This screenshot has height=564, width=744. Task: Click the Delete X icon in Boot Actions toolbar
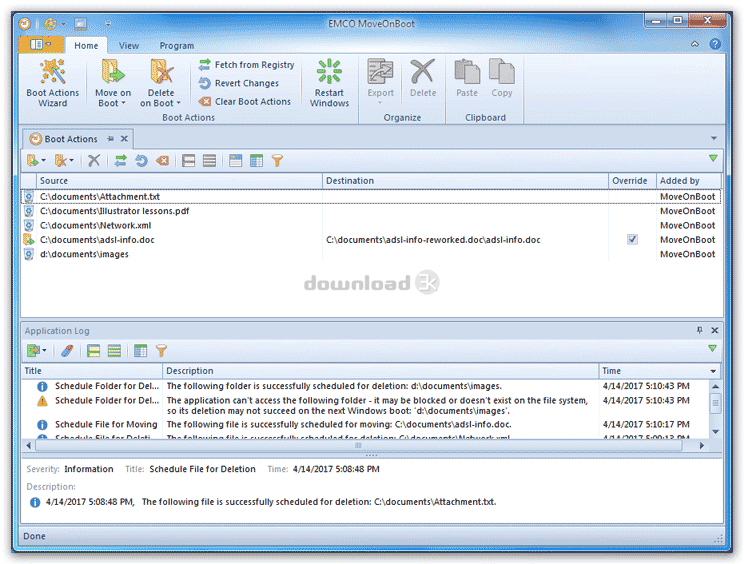point(94,161)
